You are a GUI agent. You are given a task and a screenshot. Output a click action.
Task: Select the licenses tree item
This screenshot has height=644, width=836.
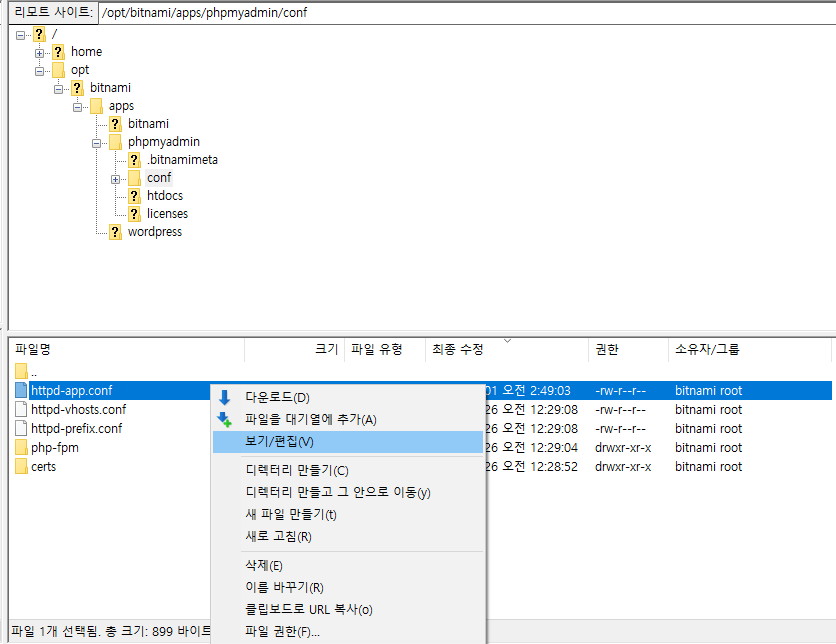167,214
